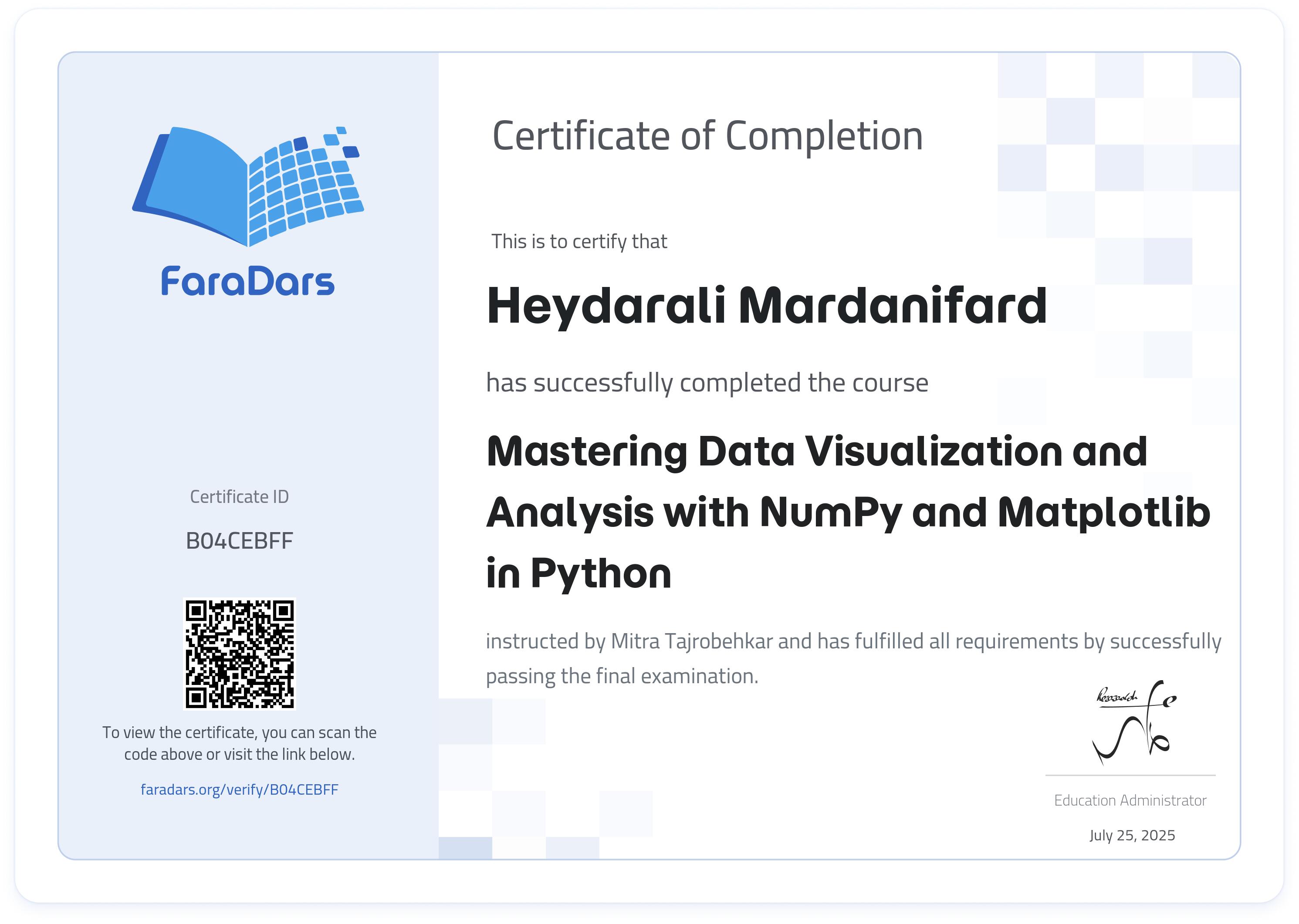Click the 'Certificate of Completion' heading
The width and height of the screenshot is (1299, 924).
click(707, 137)
